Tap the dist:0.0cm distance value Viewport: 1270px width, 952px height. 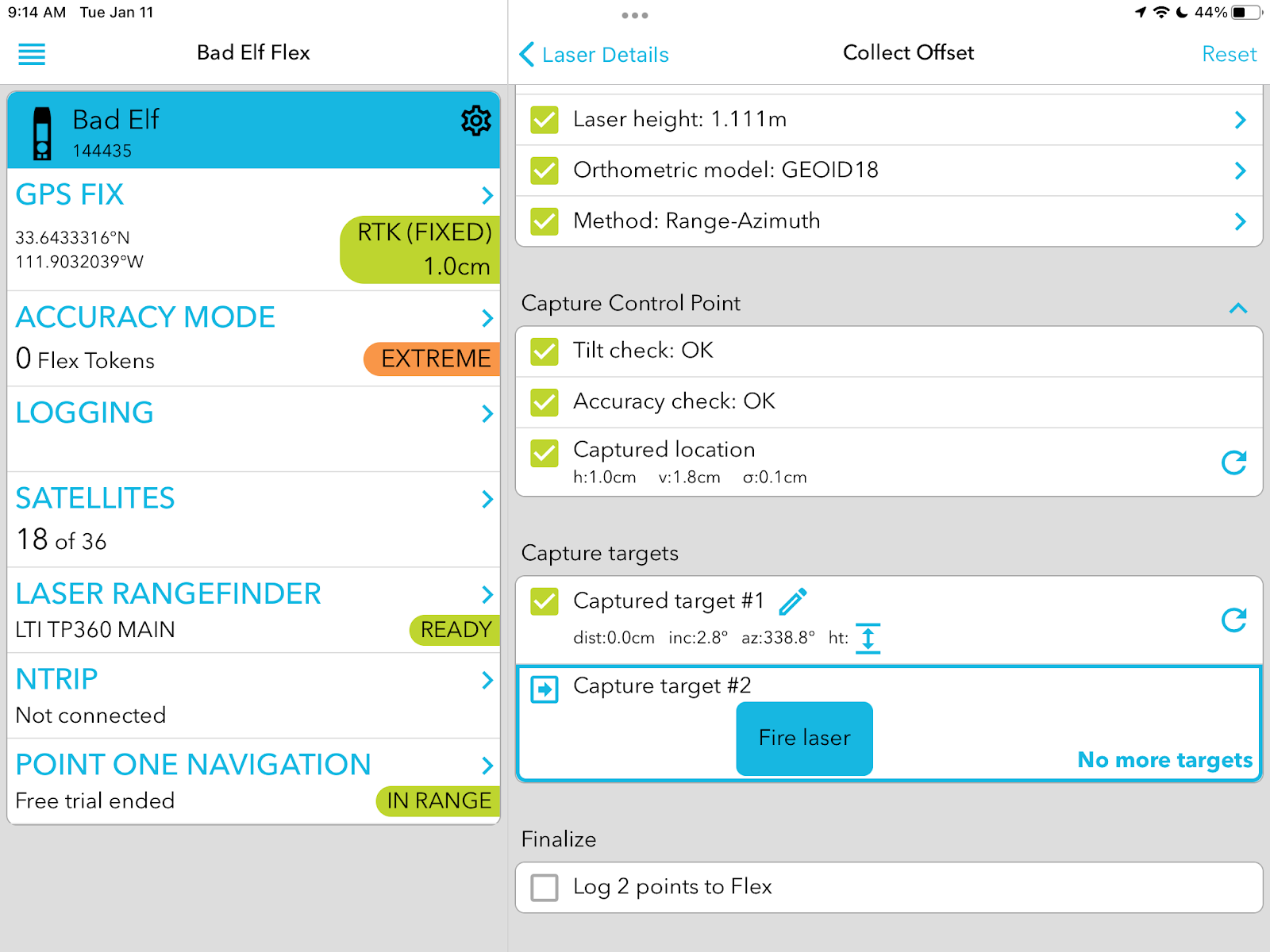pos(614,638)
